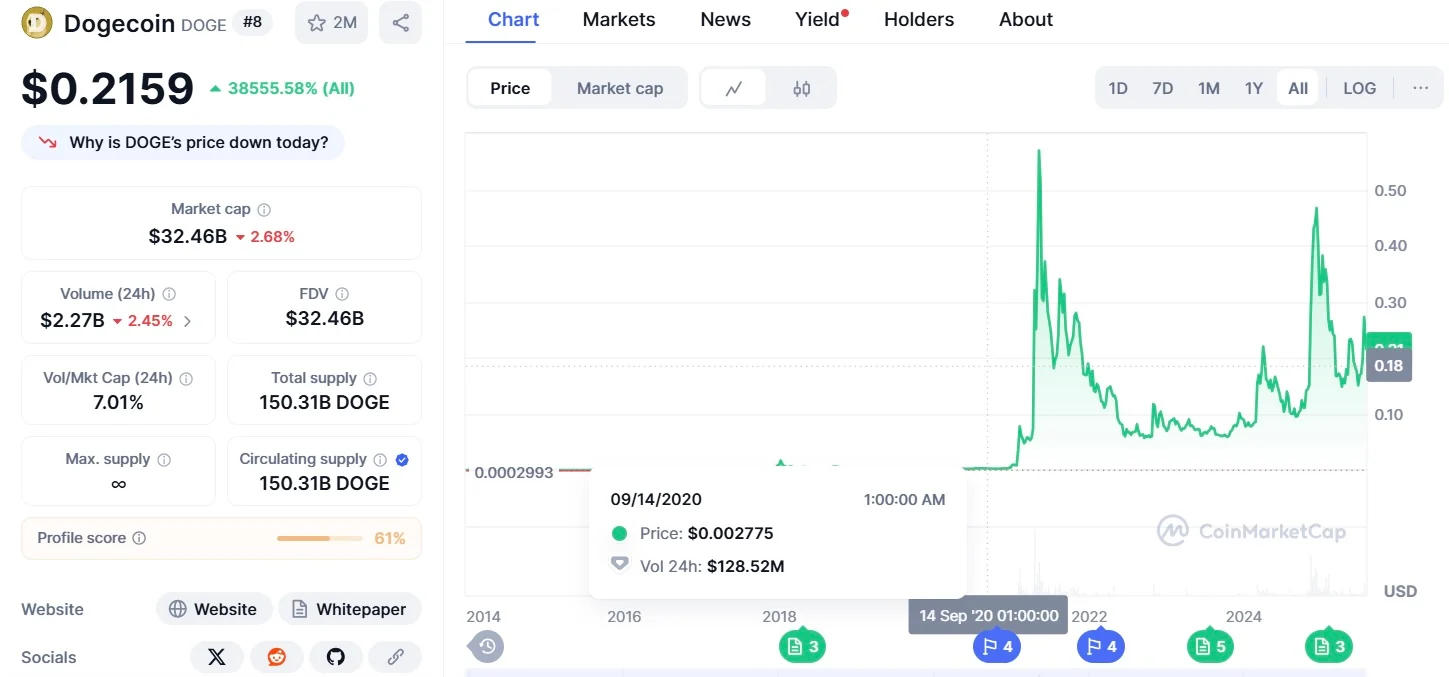Add Dogecoin to watchlist via star button
This screenshot has height=677, width=1449.
click(x=332, y=23)
